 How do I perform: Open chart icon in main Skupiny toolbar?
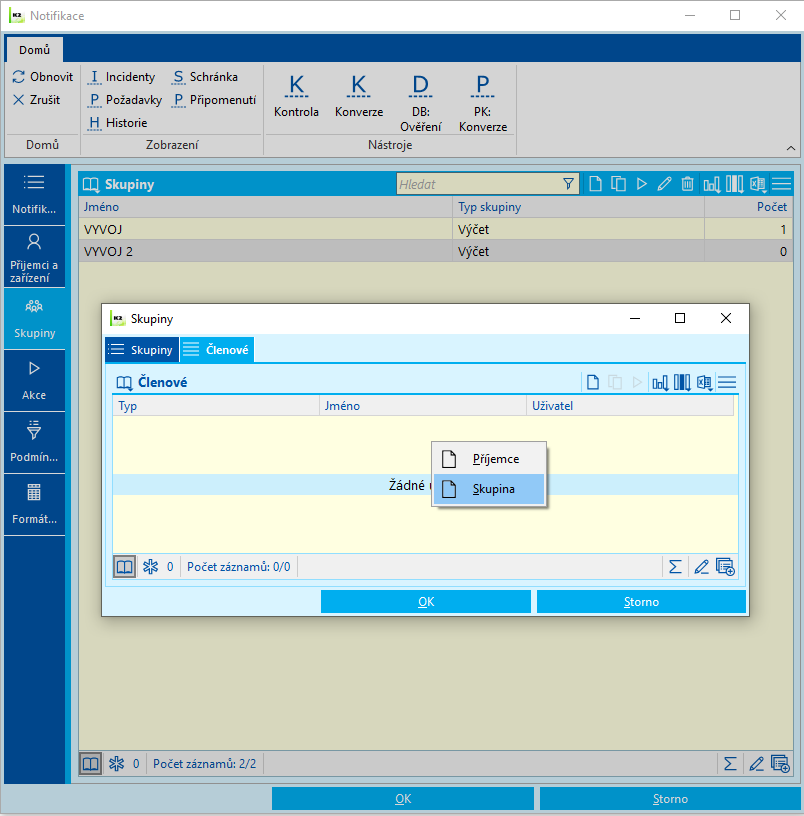(x=711, y=184)
